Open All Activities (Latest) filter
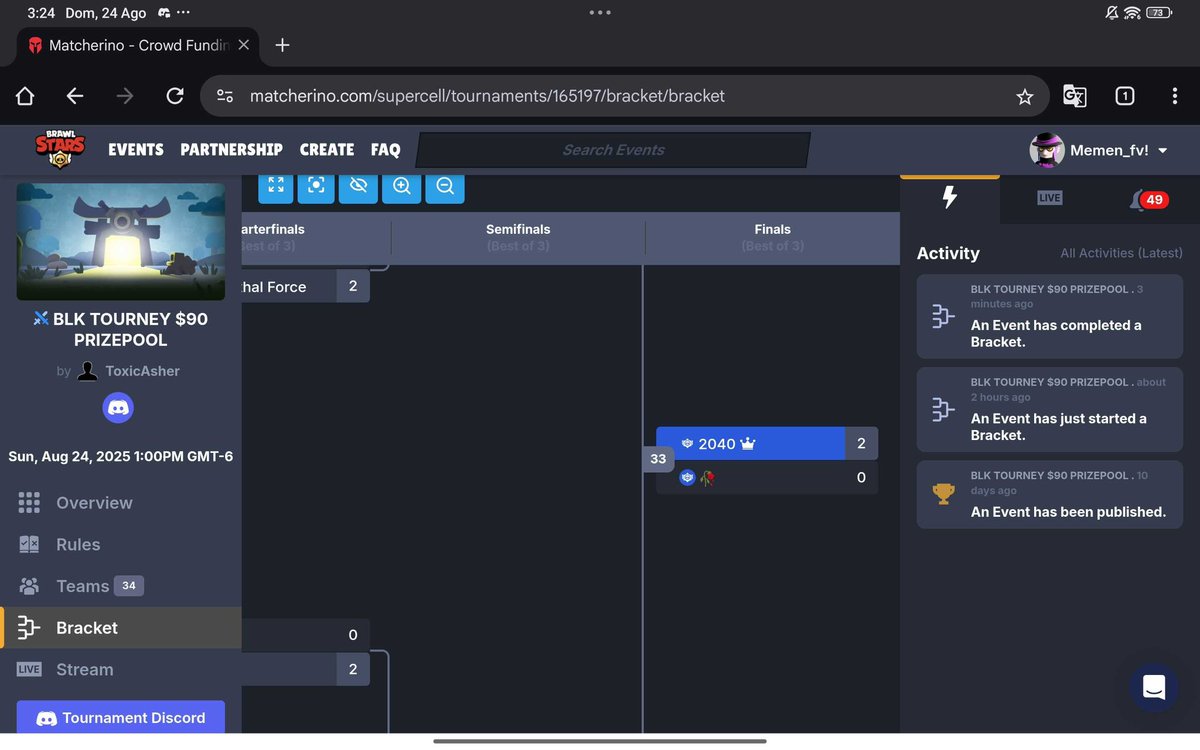Screen dimensions: 1200x750 pyautogui.click(x=1121, y=253)
